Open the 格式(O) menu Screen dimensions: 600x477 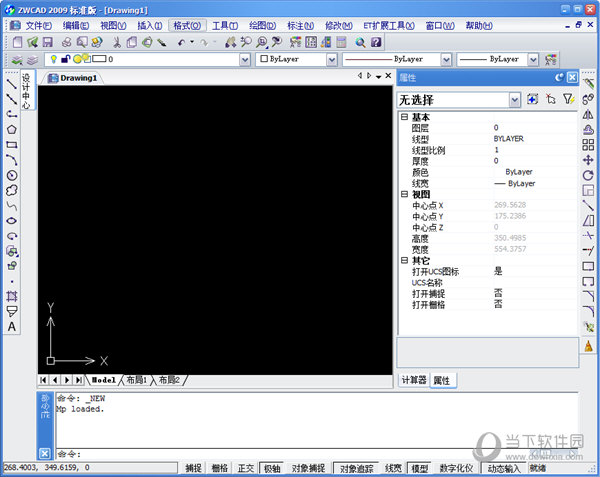tap(187, 26)
